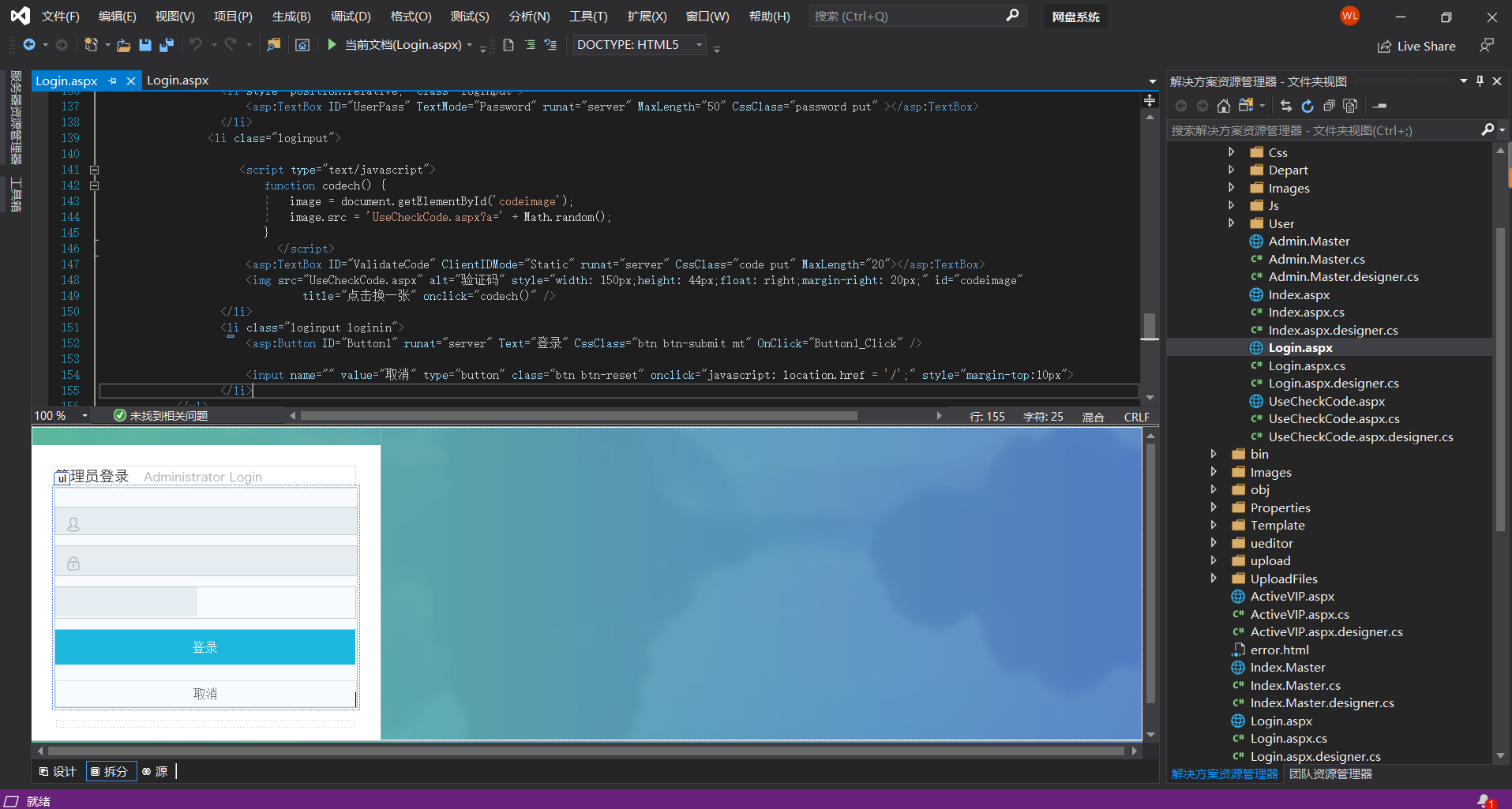Click the sync with active document icon
The width and height of the screenshot is (1512, 809).
[x=1286, y=106]
